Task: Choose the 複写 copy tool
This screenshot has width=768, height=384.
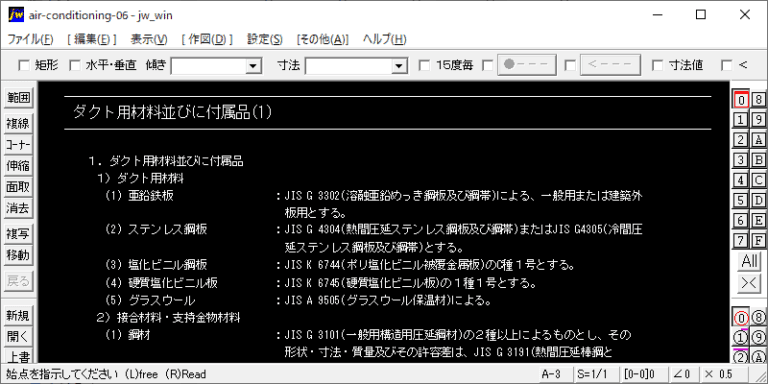Action: click(x=18, y=234)
